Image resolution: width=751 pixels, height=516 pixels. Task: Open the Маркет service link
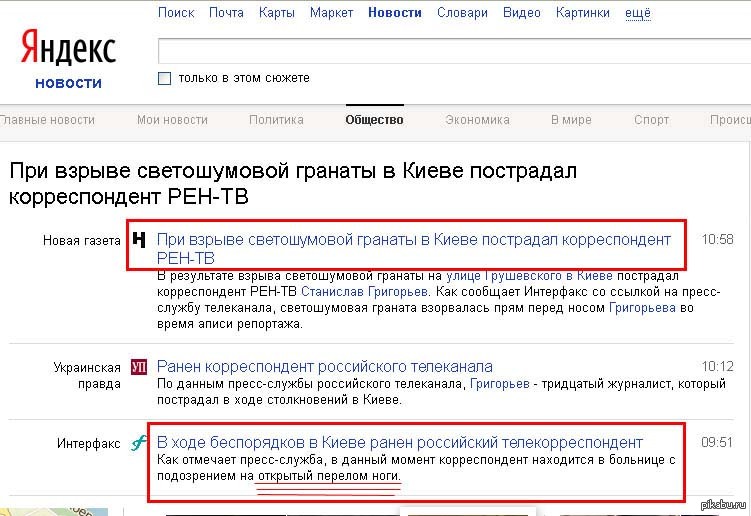331,12
